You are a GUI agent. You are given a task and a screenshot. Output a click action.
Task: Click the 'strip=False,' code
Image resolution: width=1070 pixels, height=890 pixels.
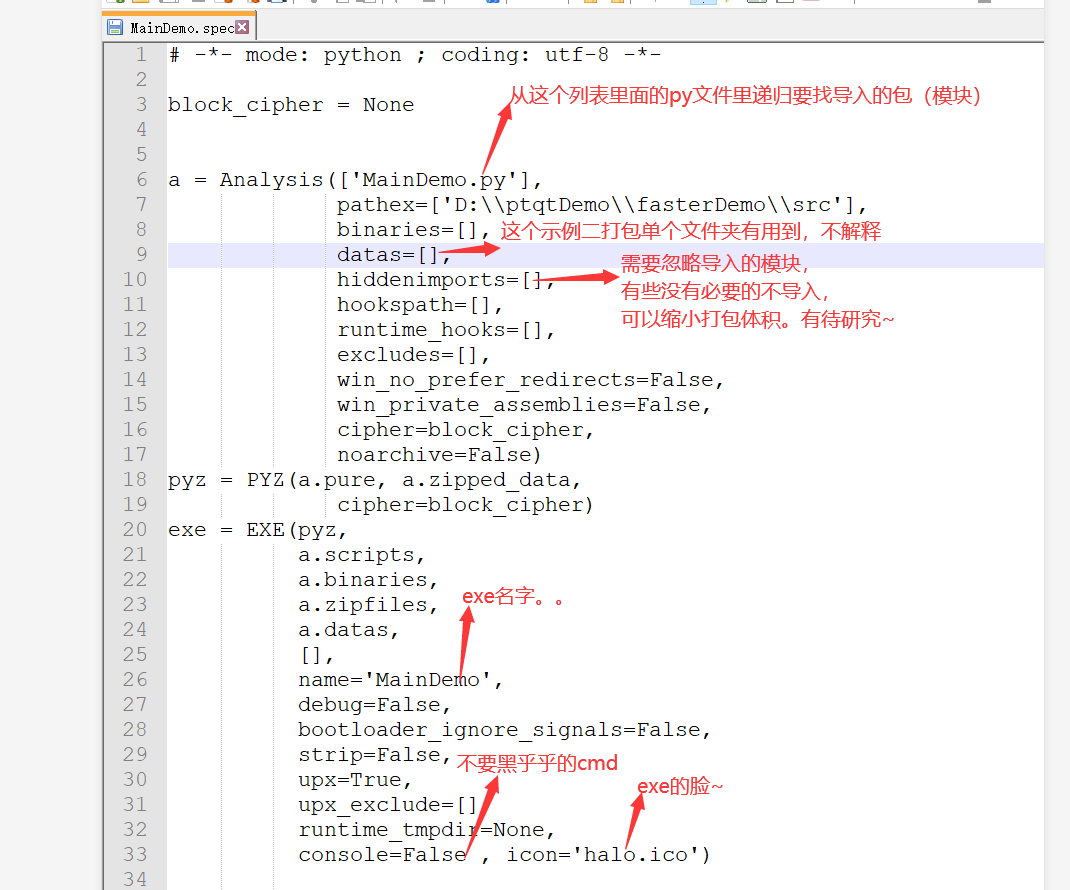(374, 756)
